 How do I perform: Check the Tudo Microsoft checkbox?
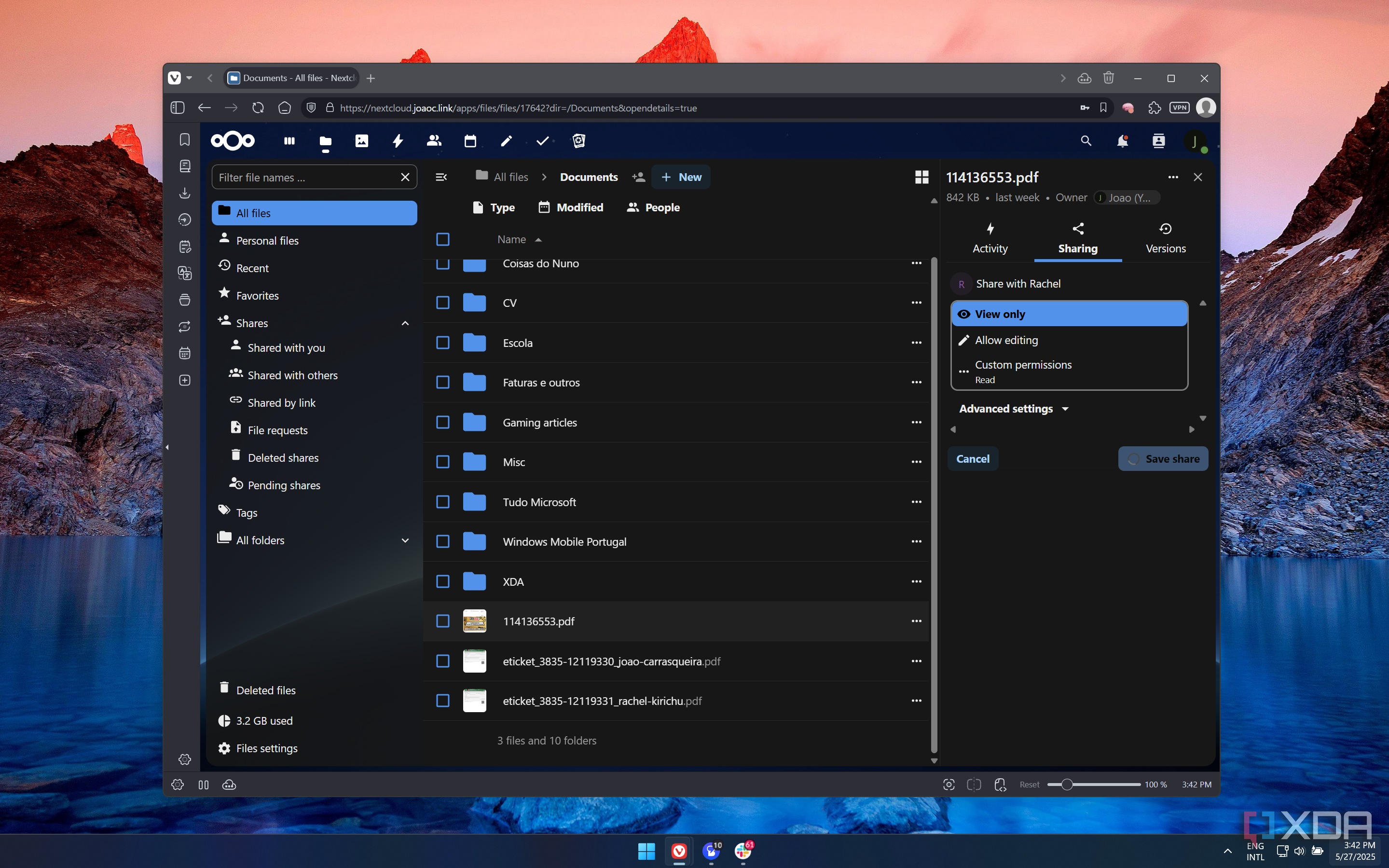click(442, 502)
